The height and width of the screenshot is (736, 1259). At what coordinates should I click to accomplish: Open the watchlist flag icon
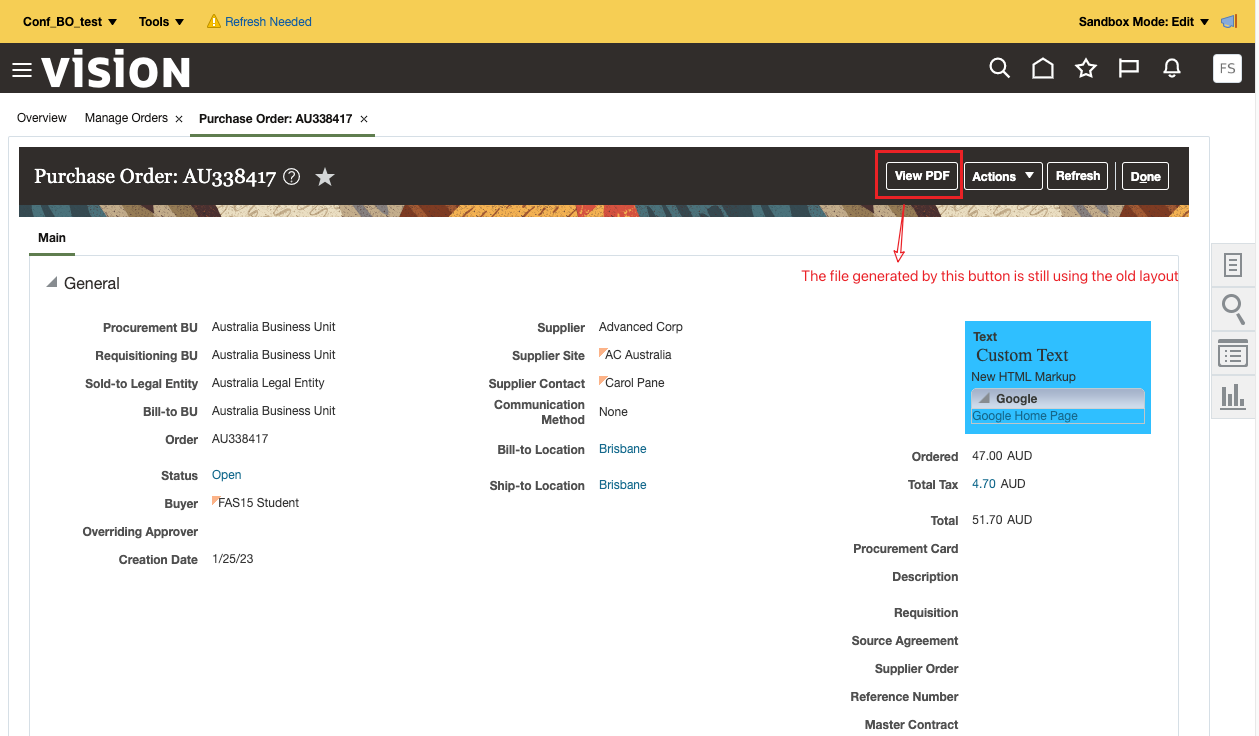tap(1129, 68)
